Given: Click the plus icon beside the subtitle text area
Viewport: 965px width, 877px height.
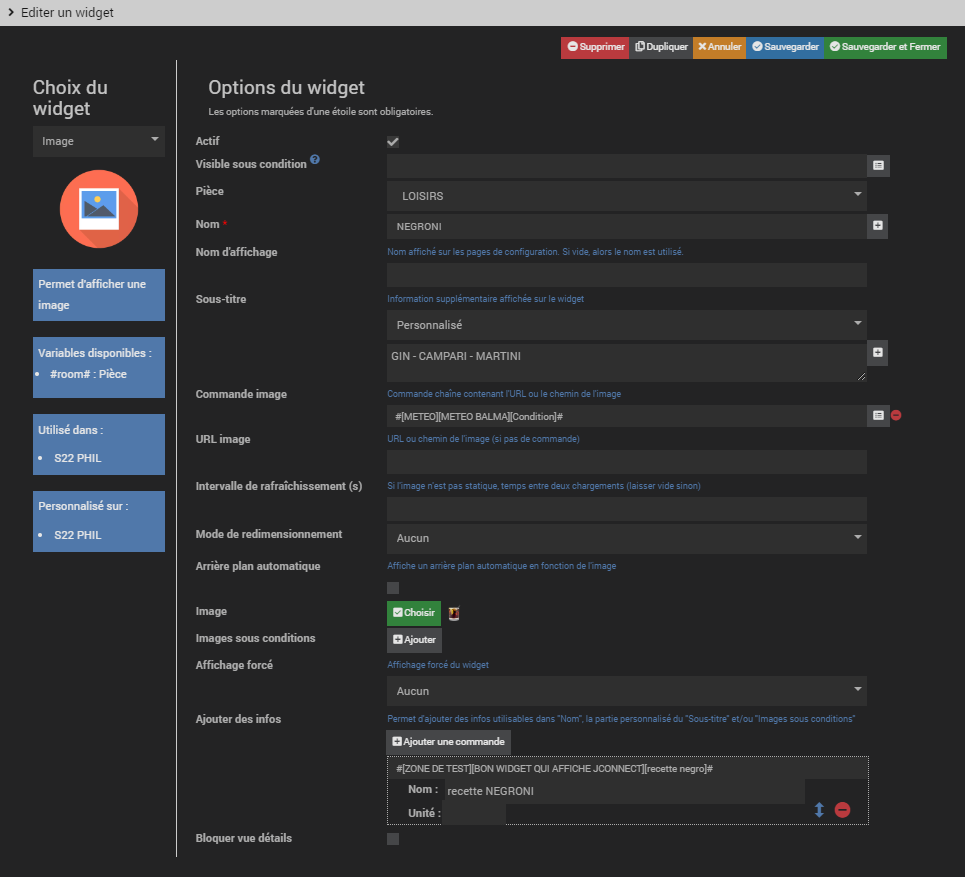Looking at the screenshot, I should click(x=878, y=353).
